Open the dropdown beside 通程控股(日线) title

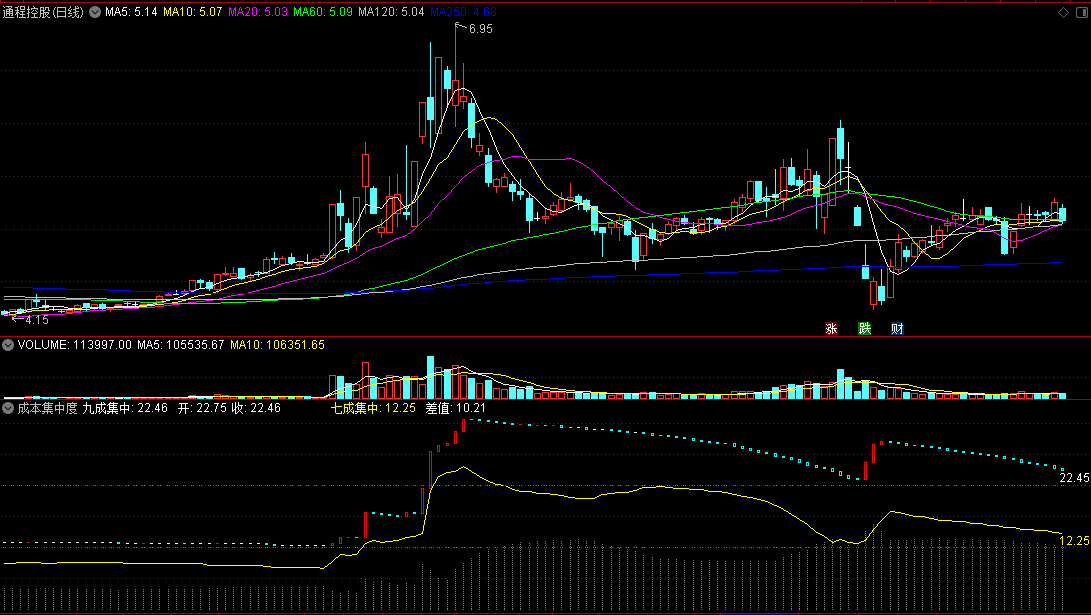(95, 12)
